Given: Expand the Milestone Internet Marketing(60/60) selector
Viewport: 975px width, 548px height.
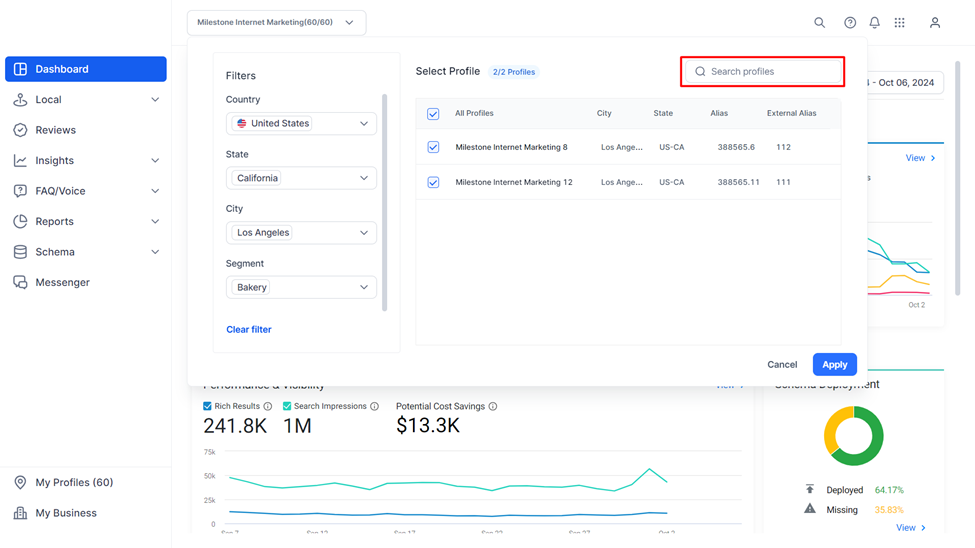Looking at the screenshot, I should click(276, 22).
